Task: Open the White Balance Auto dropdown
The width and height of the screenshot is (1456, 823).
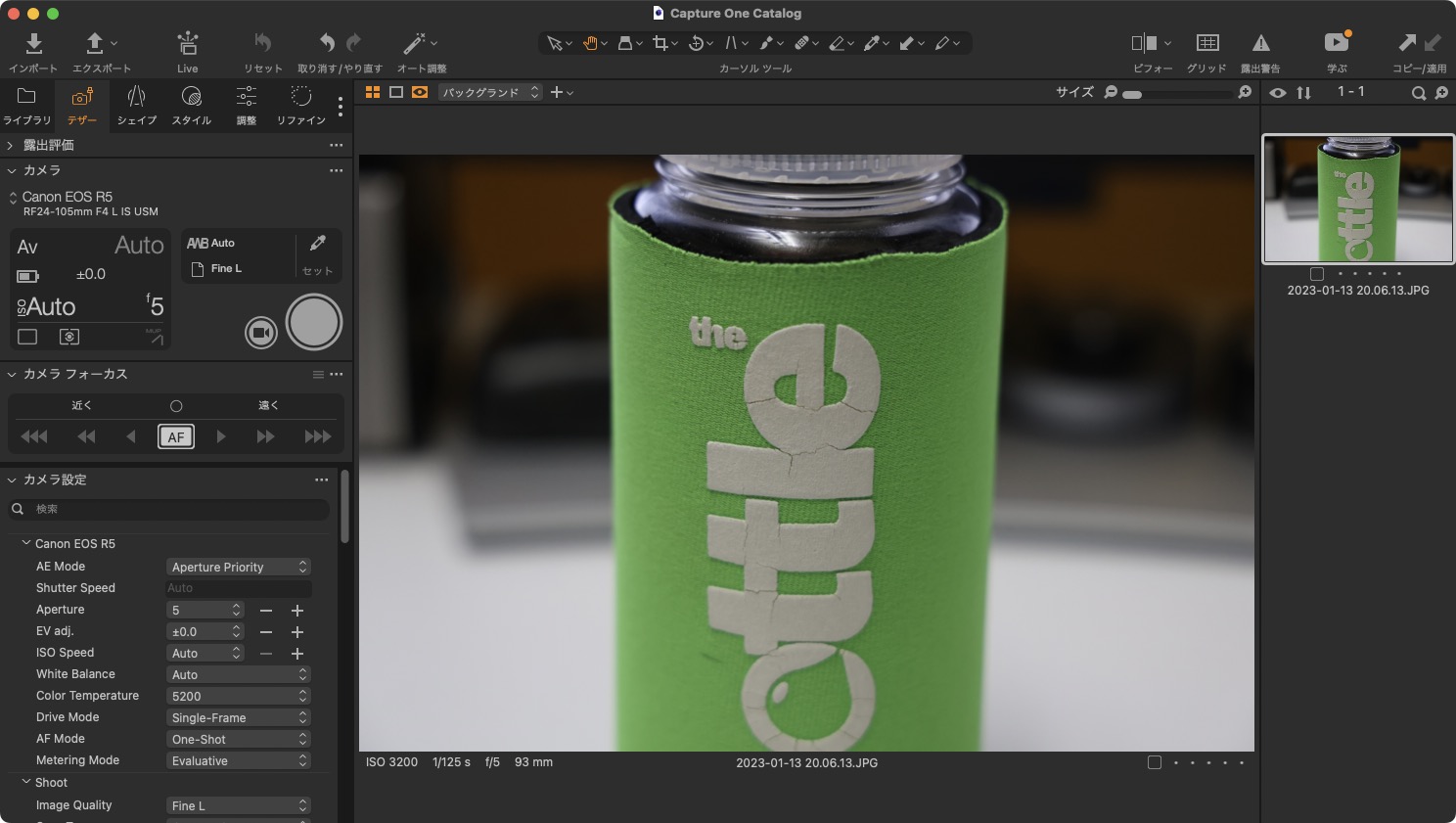Action: tap(239, 674)
